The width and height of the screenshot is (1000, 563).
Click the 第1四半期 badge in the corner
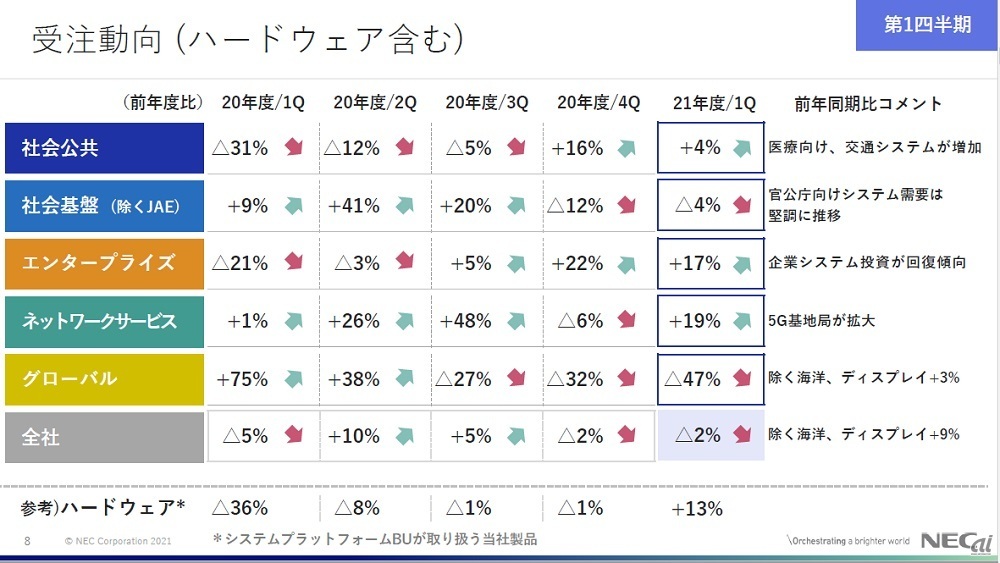click(x=927, y=25)
